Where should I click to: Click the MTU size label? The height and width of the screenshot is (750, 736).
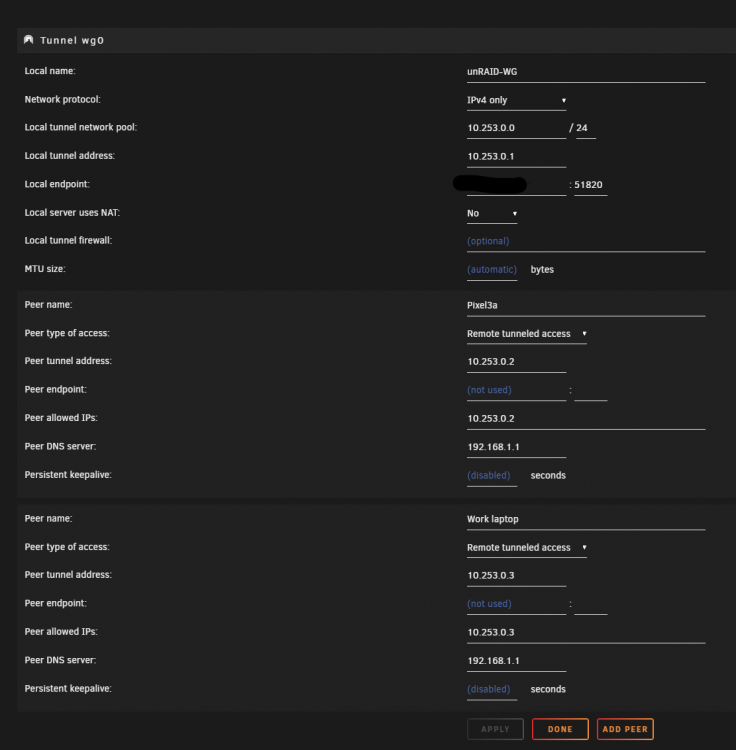click(45, 269)
